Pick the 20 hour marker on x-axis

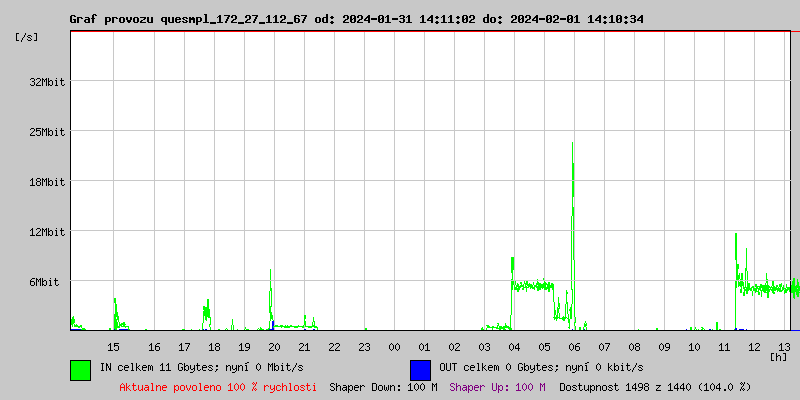click(x=274, y=346)
